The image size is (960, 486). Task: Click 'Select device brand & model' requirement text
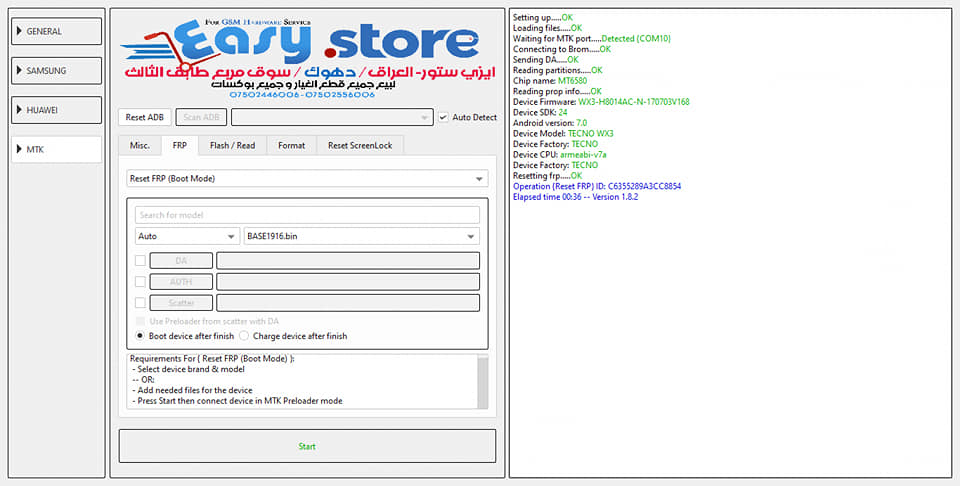click(191, 369)
